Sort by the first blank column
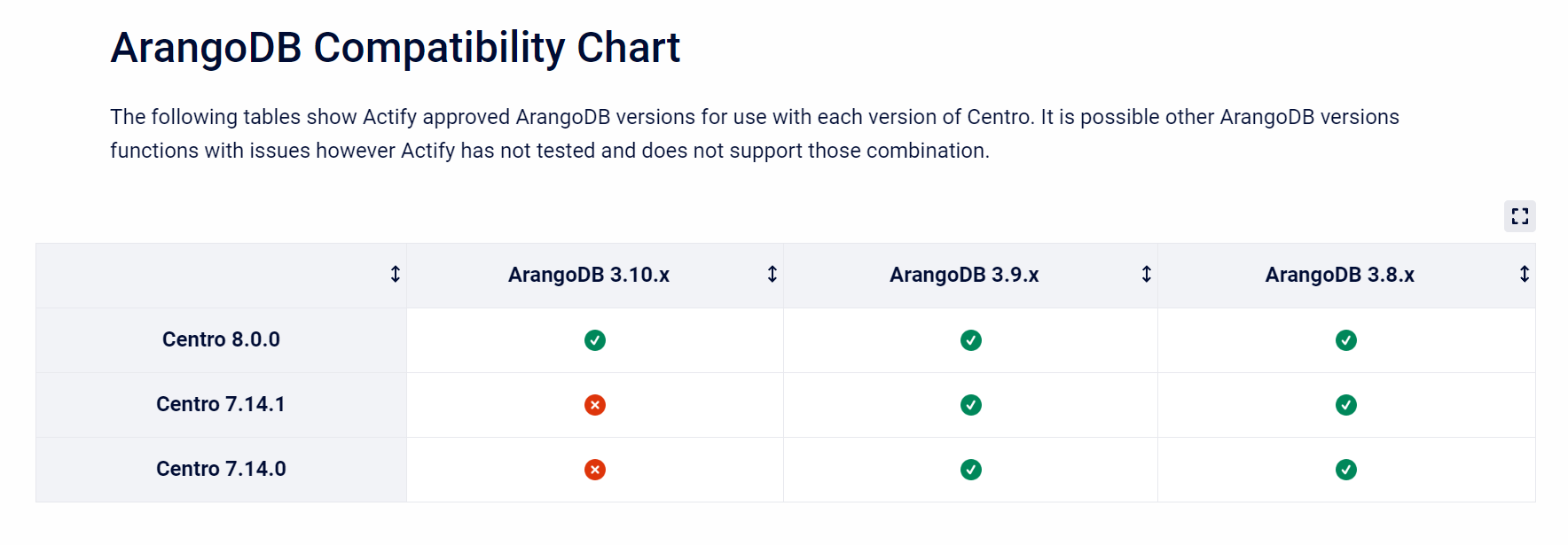 coord(396,275)
